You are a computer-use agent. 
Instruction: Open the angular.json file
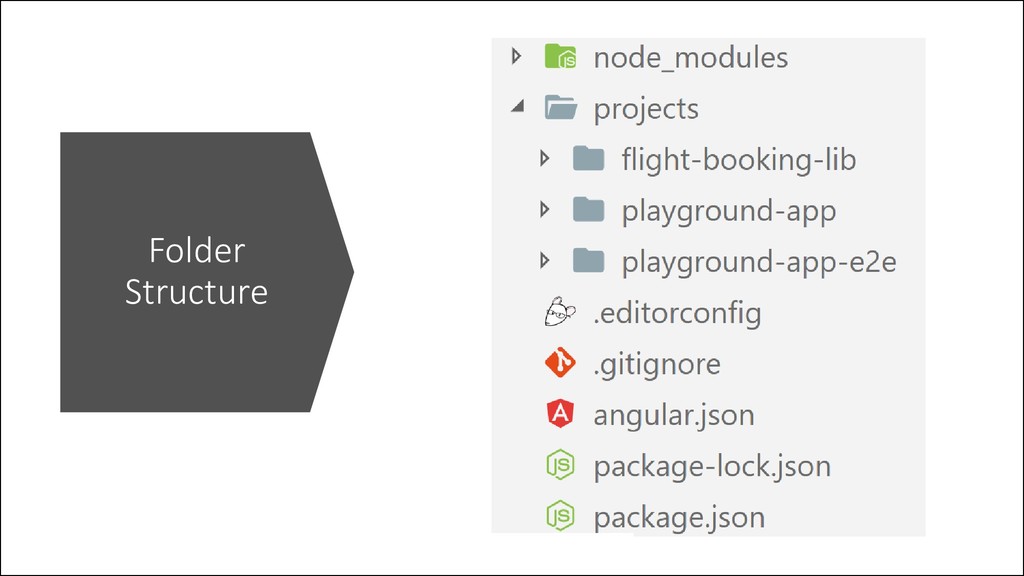(674, 415)
